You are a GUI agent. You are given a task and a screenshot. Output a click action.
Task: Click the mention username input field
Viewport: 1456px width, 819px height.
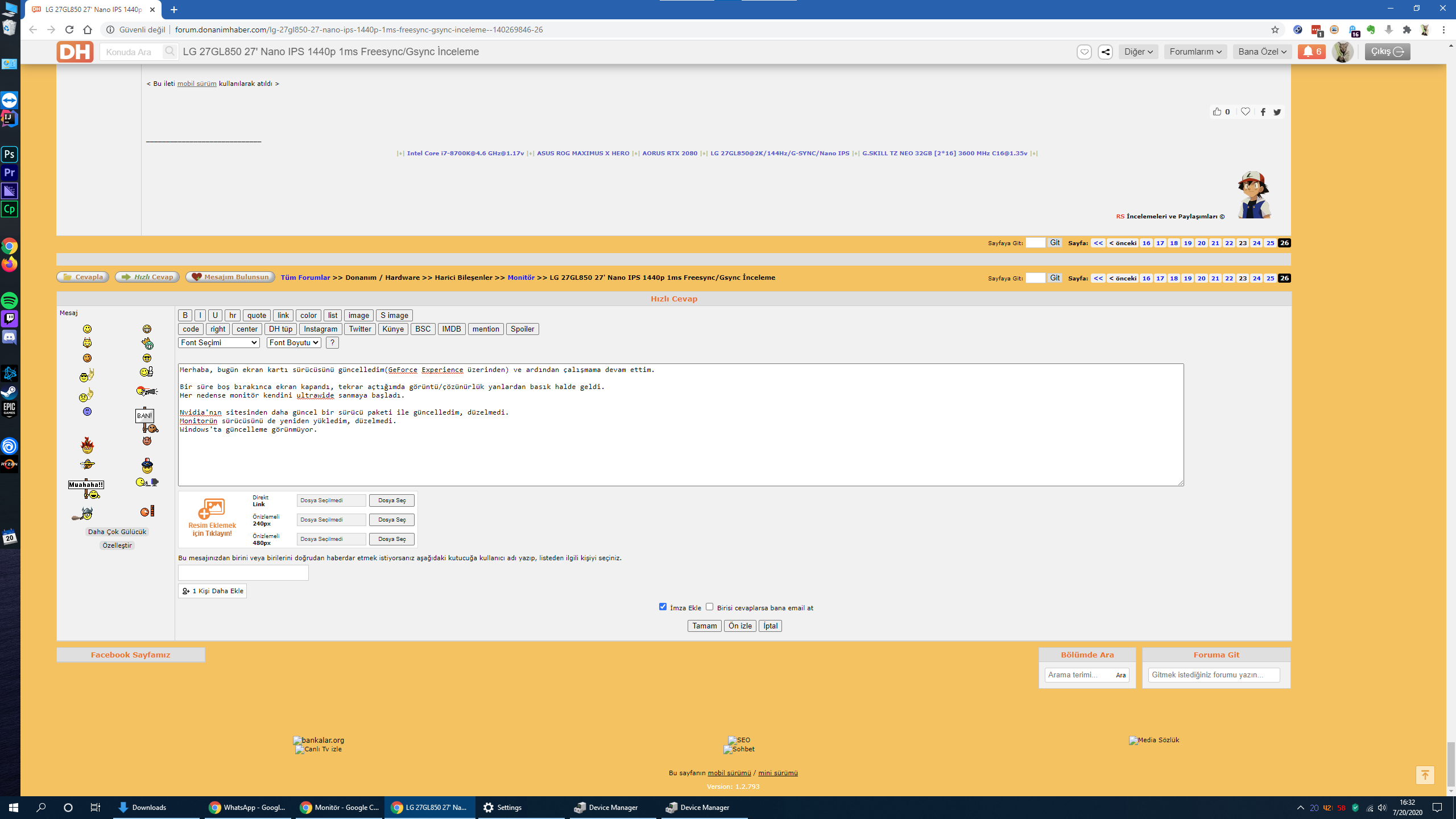tap(243, 572)
